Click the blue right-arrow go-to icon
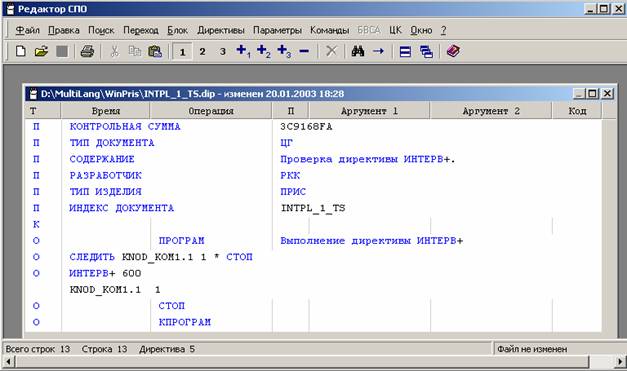The width and height of the screenshot is (627, 371). (378, 51)
